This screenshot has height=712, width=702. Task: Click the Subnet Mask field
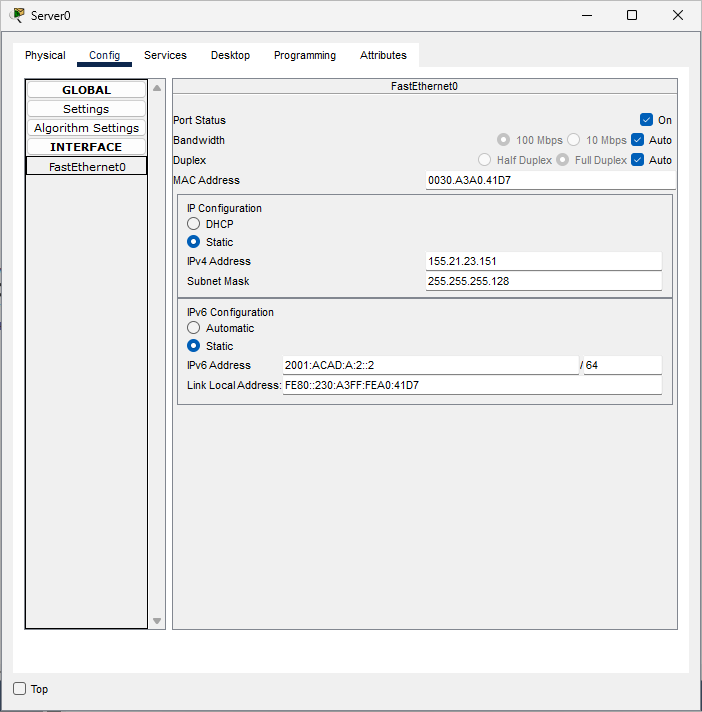544,281
